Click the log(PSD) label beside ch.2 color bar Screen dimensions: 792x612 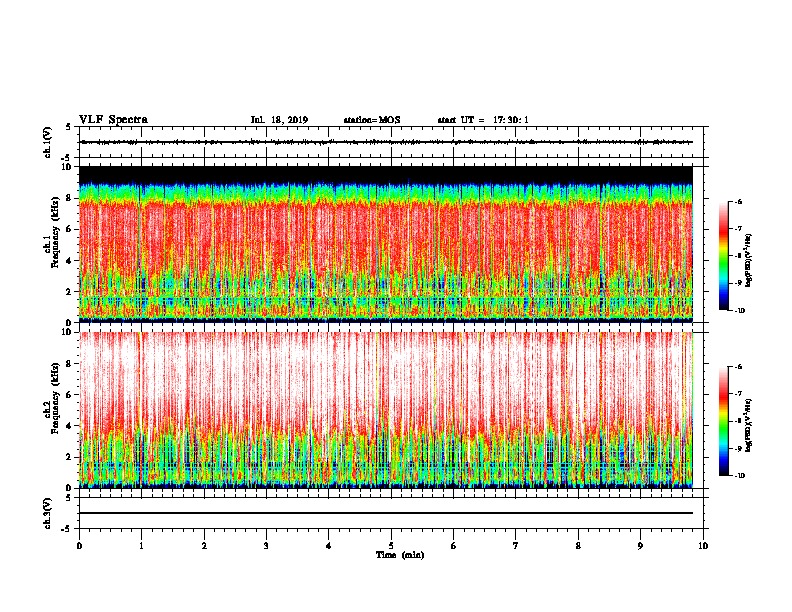pos(748,425)
